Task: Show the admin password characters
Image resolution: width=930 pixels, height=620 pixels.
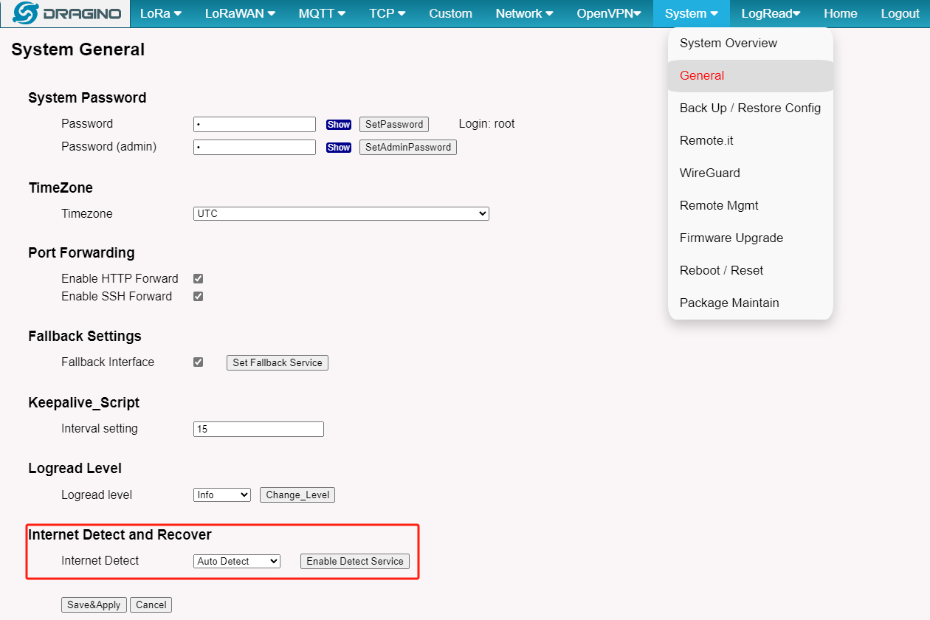Action: click(x=339, y=147)
